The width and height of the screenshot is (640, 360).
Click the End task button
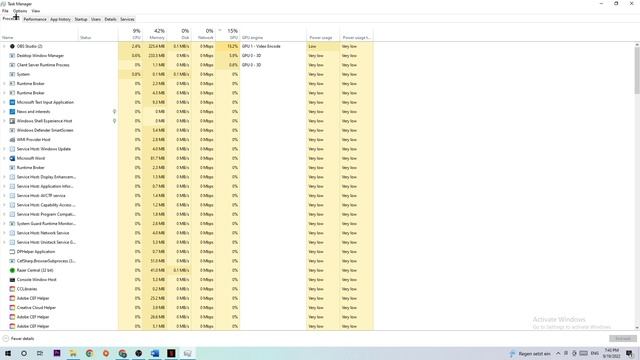click(622, 339)
